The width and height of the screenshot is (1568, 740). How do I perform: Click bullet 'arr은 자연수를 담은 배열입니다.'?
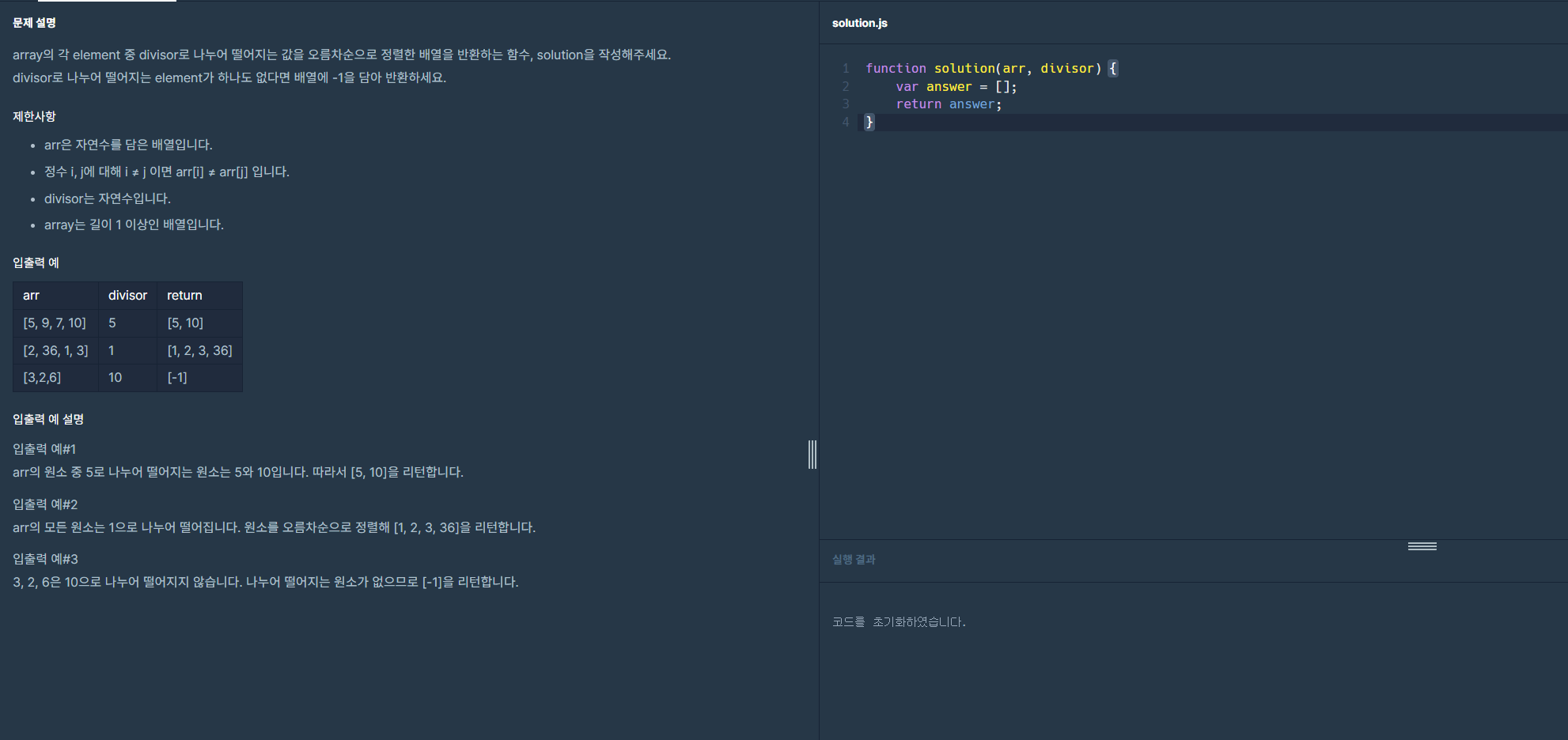(128, 145)
